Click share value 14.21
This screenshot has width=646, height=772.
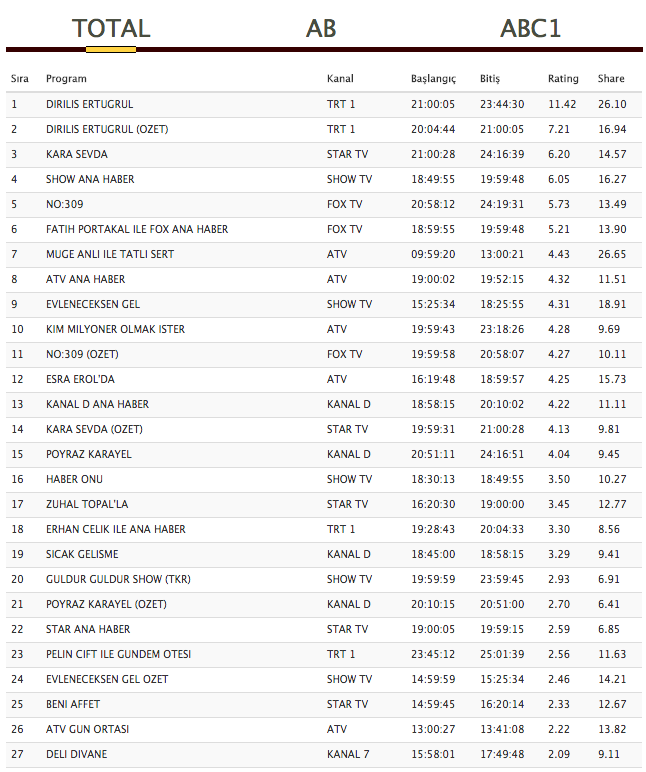click(x=612, y=679)
